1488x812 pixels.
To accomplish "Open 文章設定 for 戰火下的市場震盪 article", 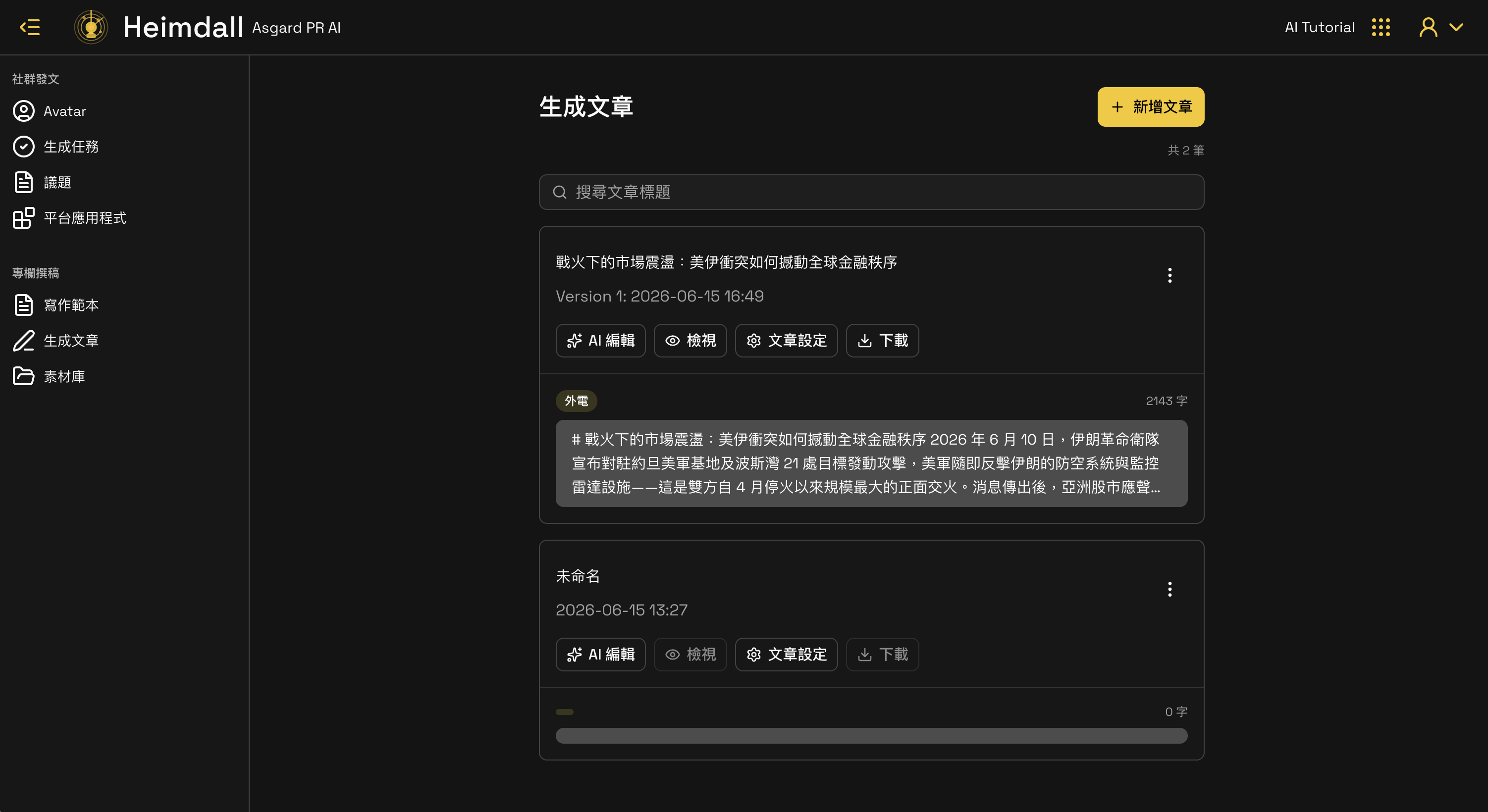I will (x=786, y=341).
